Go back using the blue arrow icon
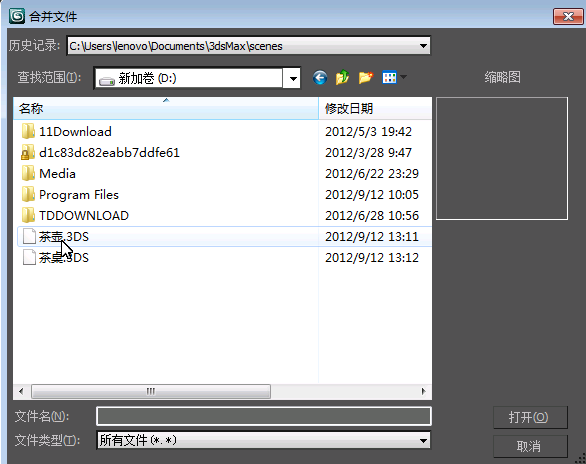Screen dimensions: 586x464 click(320, 78)
